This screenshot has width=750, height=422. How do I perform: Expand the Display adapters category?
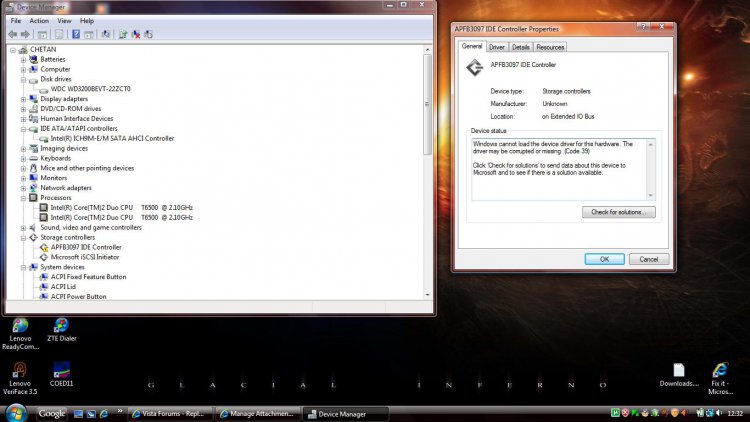pos(23,100)
